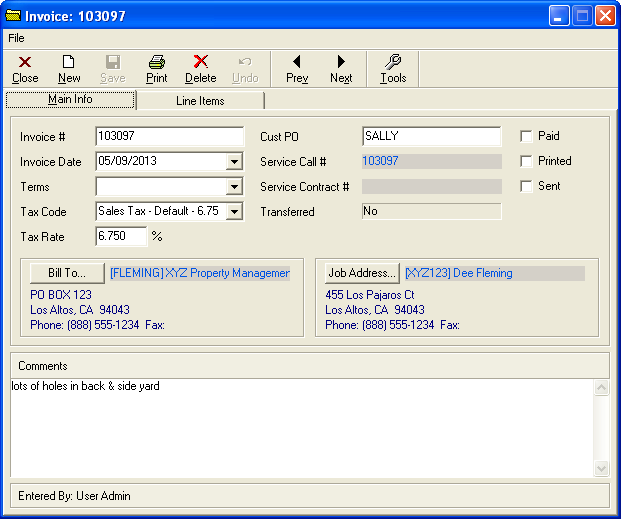Open the Tax Code dropdown arrow

tap(234, 211)
